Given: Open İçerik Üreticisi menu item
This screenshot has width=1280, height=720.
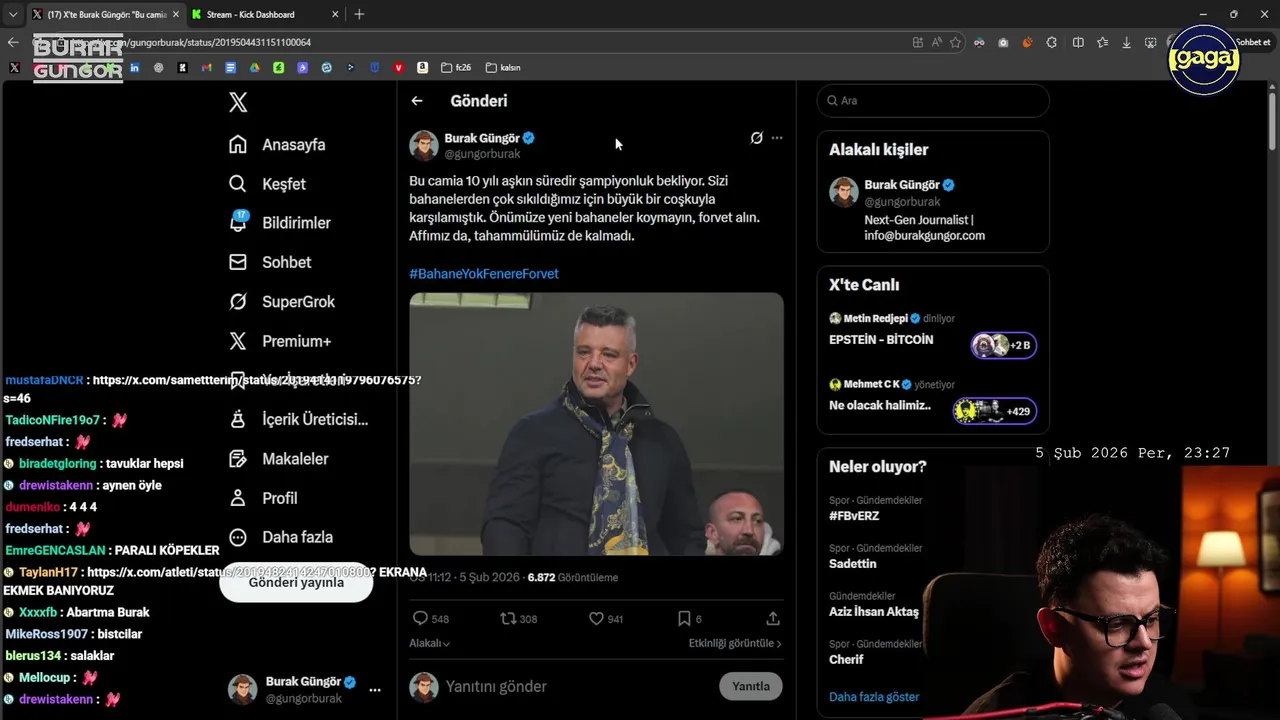Looking at the screenshot, I should click(x=298, y=420).
